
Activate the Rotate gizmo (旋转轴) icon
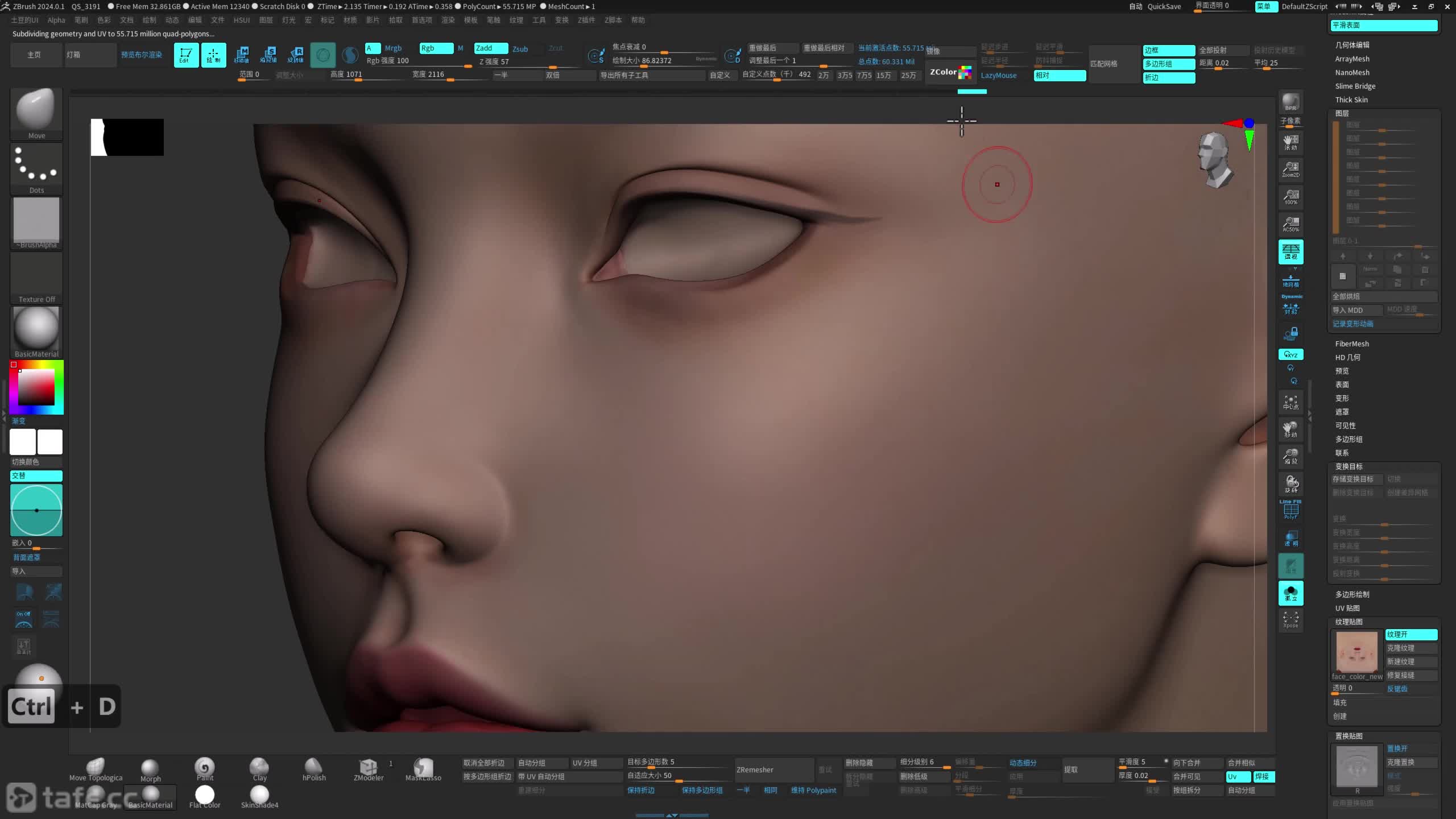click(x=296, y=55)
